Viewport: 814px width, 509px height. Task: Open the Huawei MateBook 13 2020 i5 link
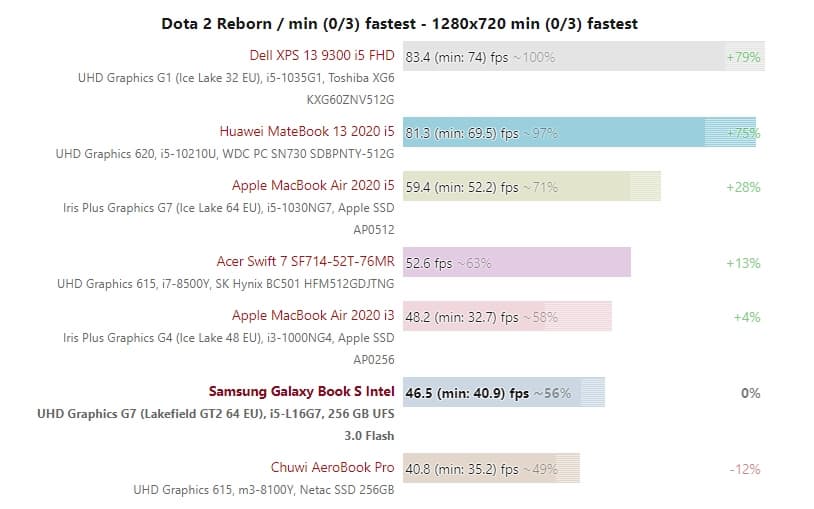(x=307, y=132)
